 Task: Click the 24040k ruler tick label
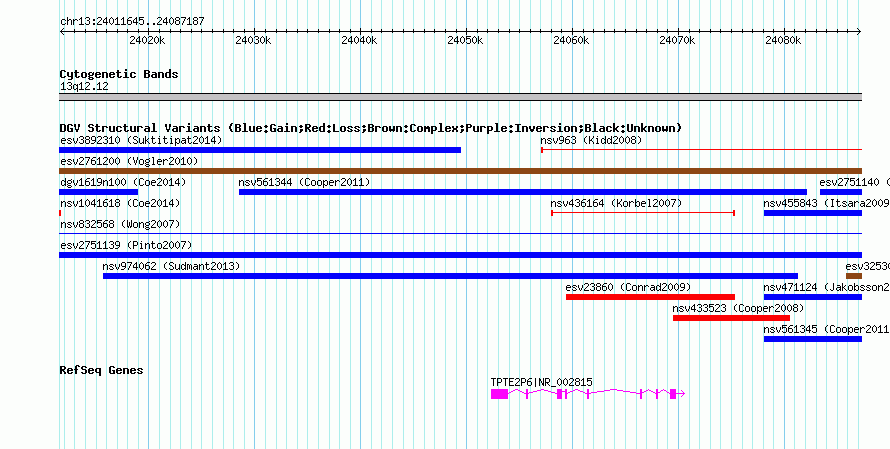coord(359,40)
